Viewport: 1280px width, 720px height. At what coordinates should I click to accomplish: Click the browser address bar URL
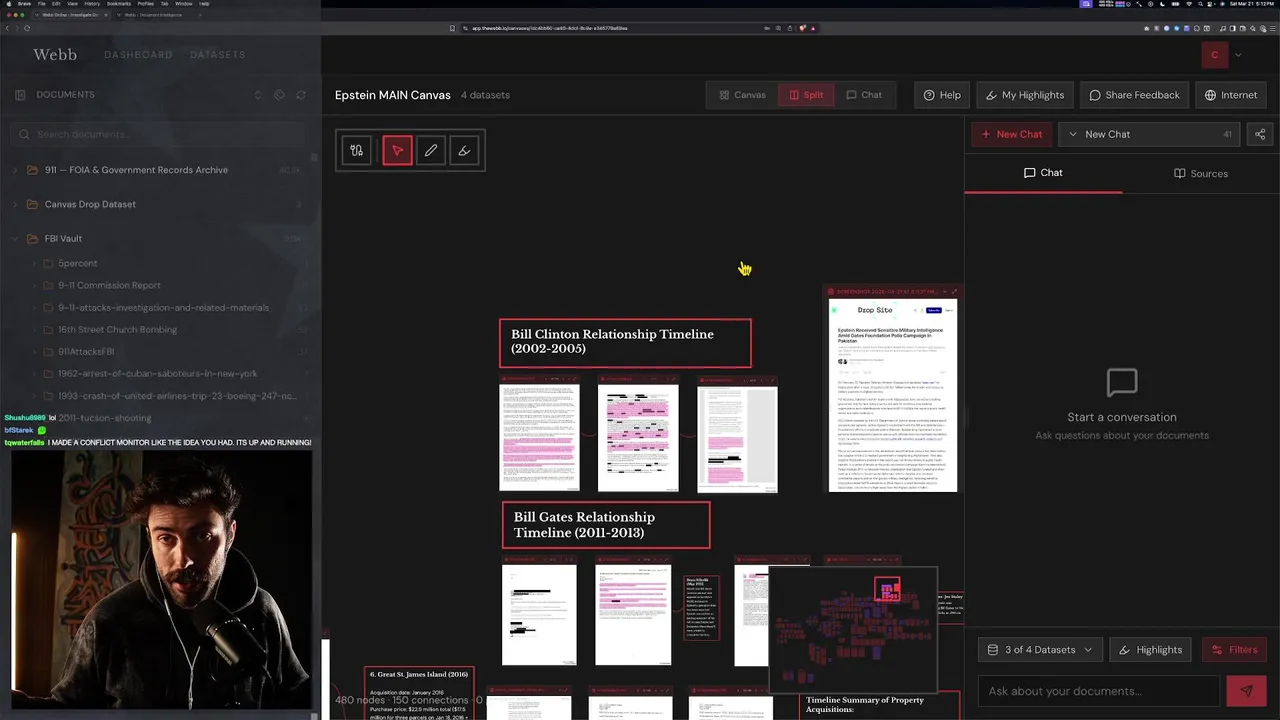click(x=550, y=28)
